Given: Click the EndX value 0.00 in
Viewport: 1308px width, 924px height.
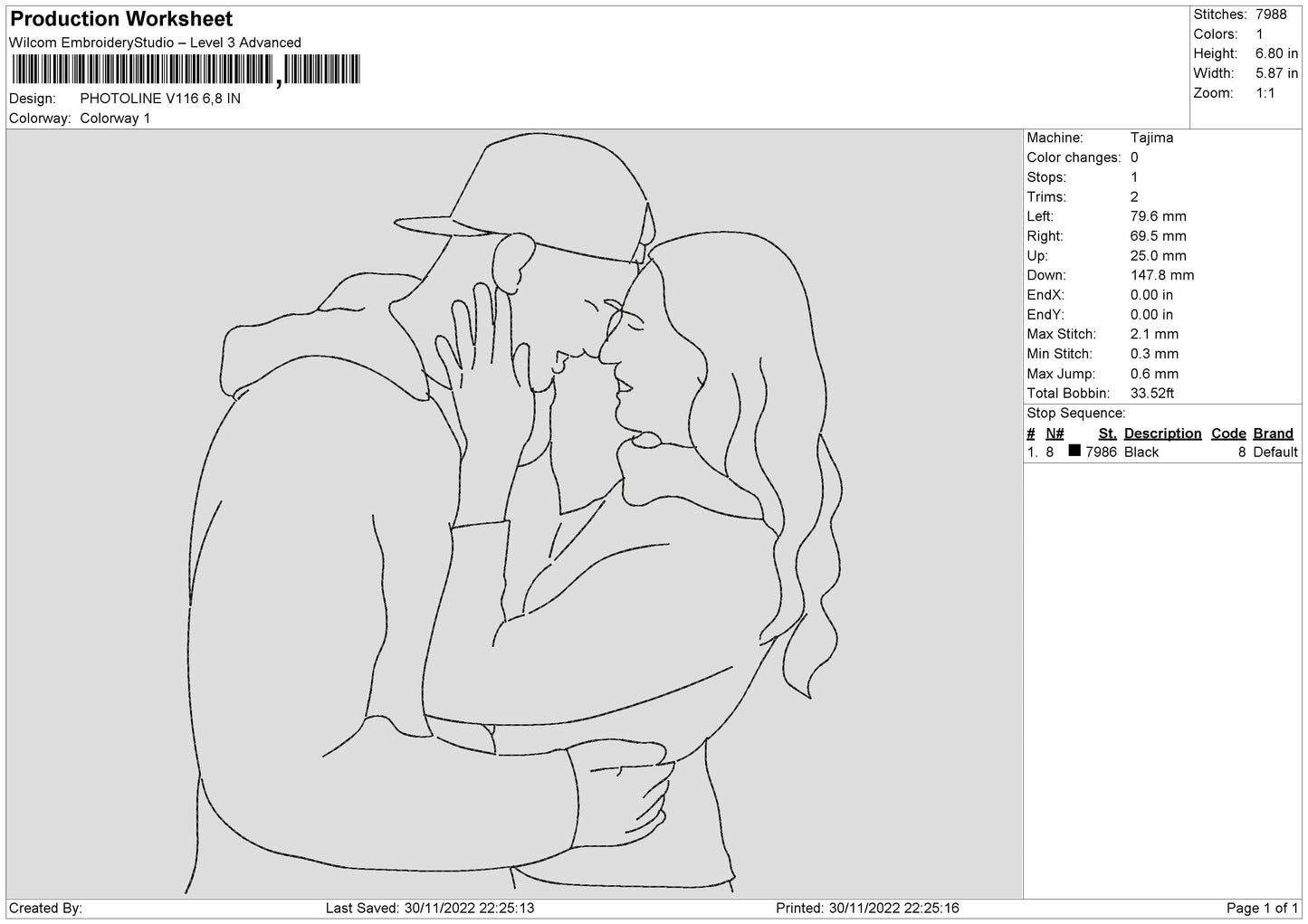Looking at the screenshot, I should point(1151,296).
